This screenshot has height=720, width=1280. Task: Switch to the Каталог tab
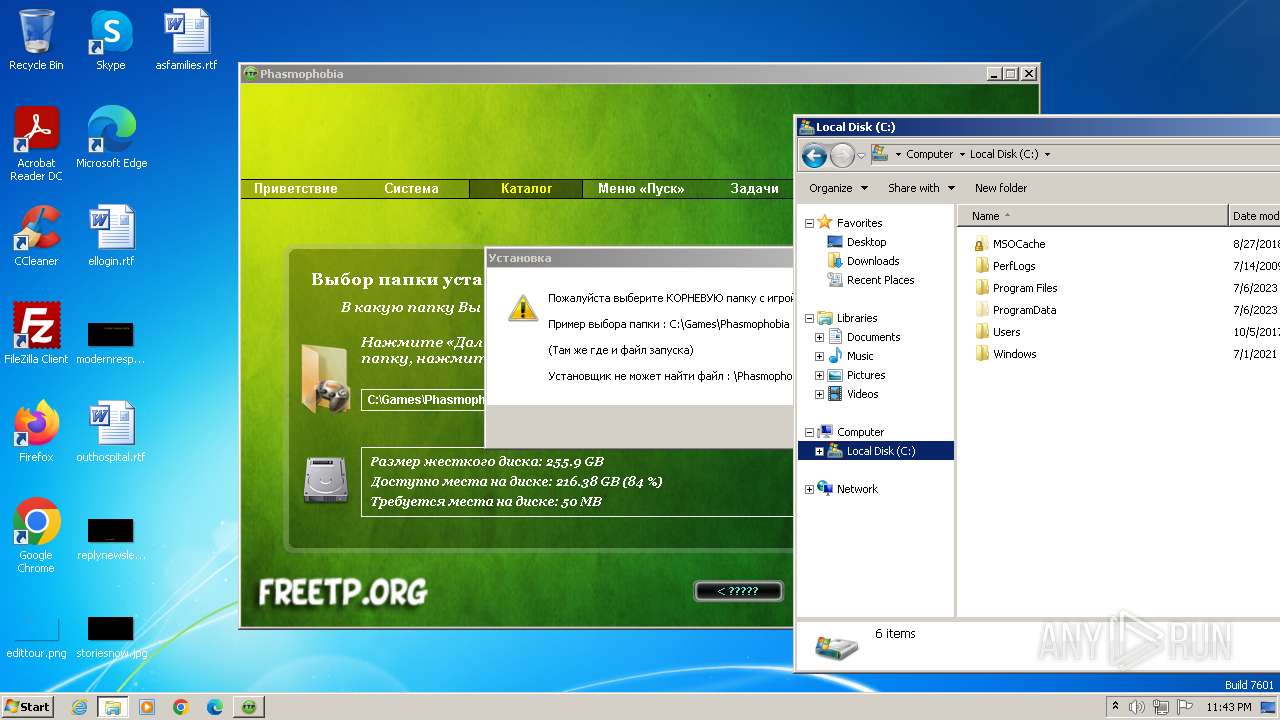pyautogui.click(x=526, y=188)
